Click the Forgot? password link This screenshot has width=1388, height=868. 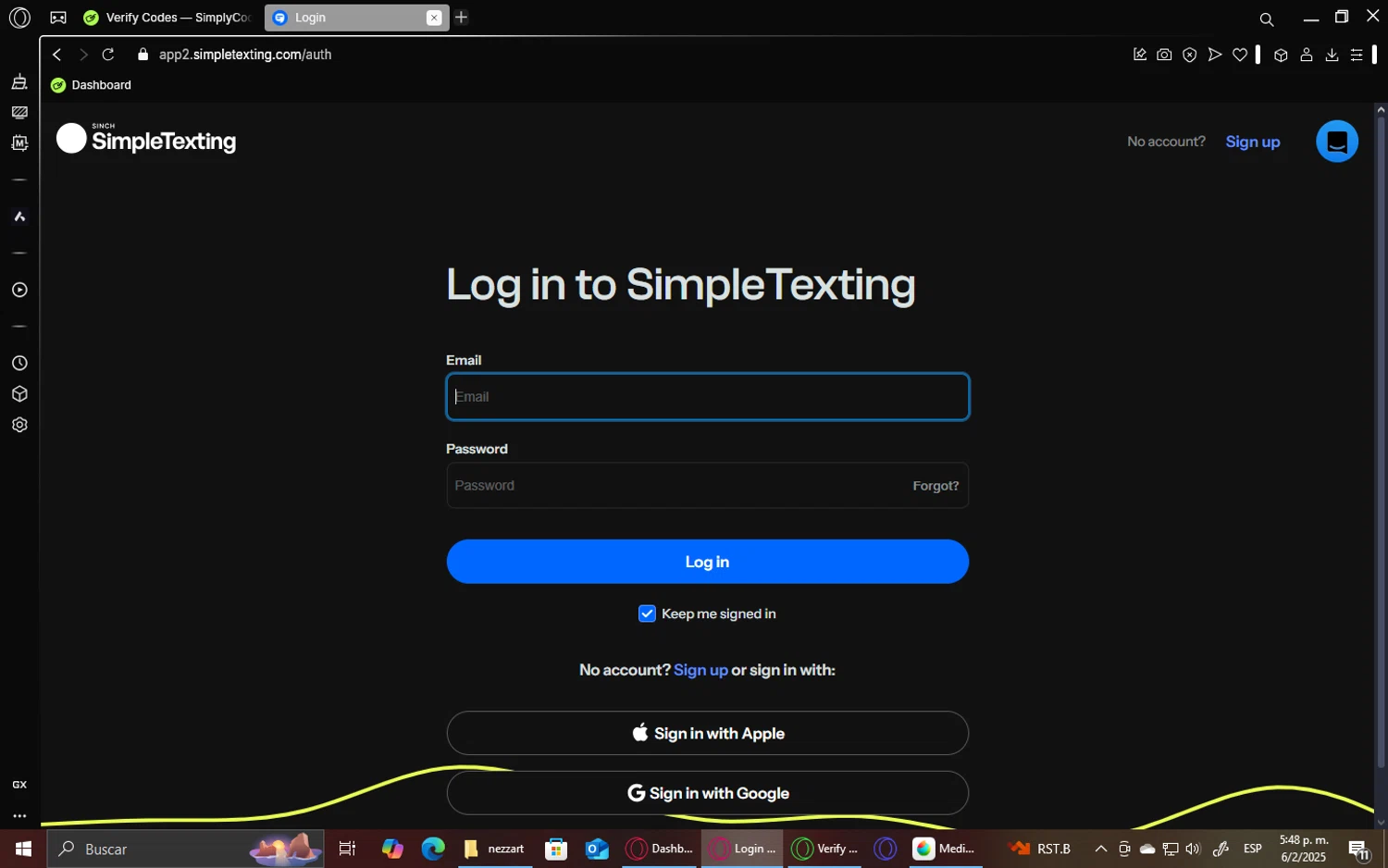point(936,486)
